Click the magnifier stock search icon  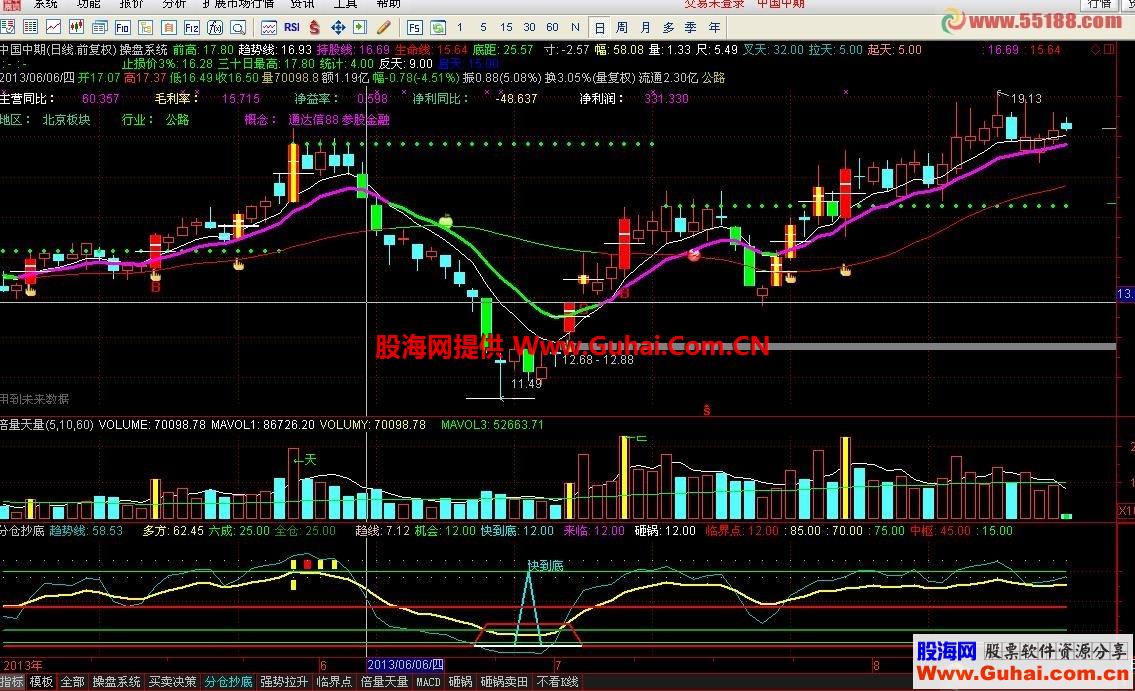tap(237, 27)
